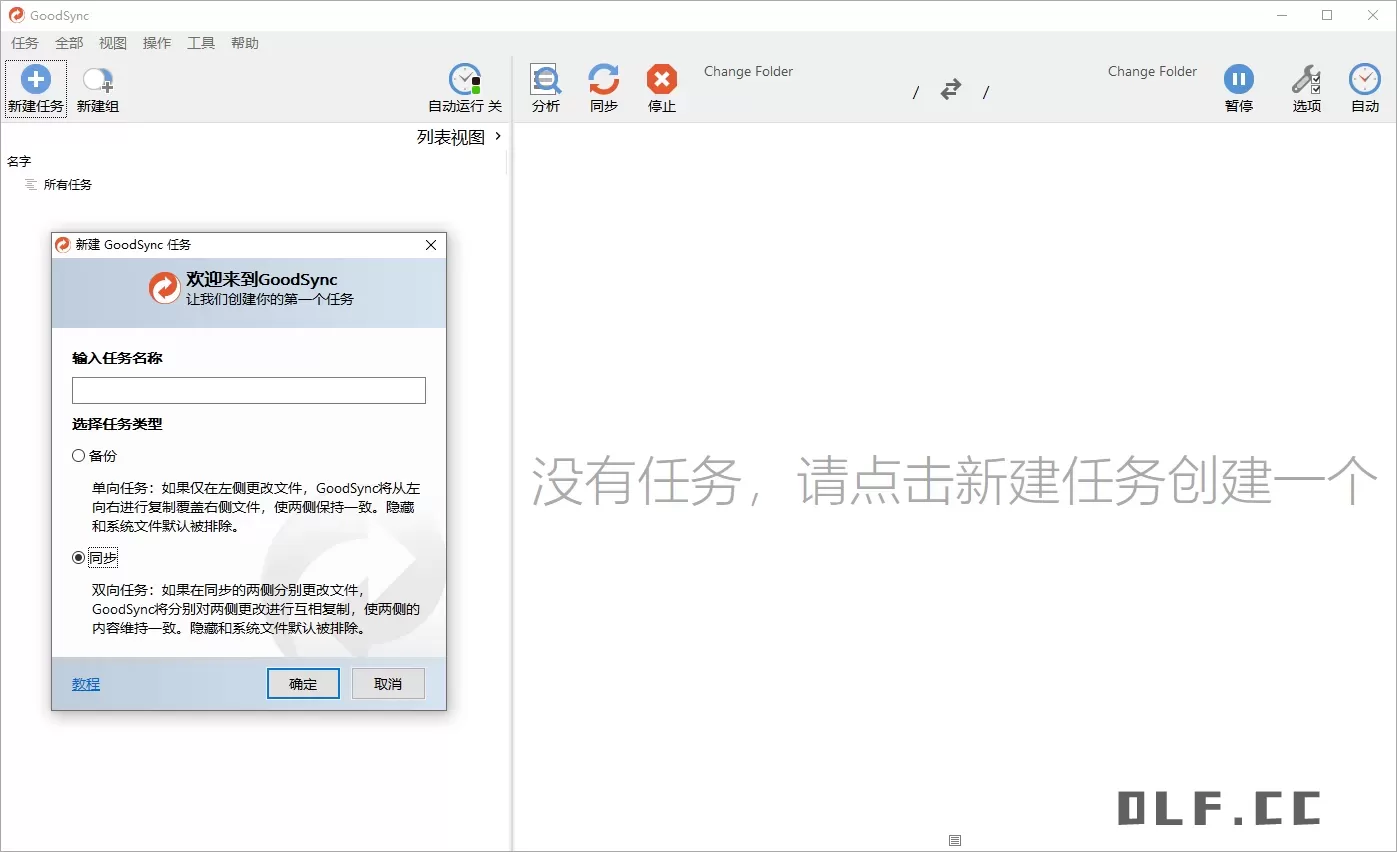
Task: Select the 备份 backup radio button
Action: tap(77, 455)
